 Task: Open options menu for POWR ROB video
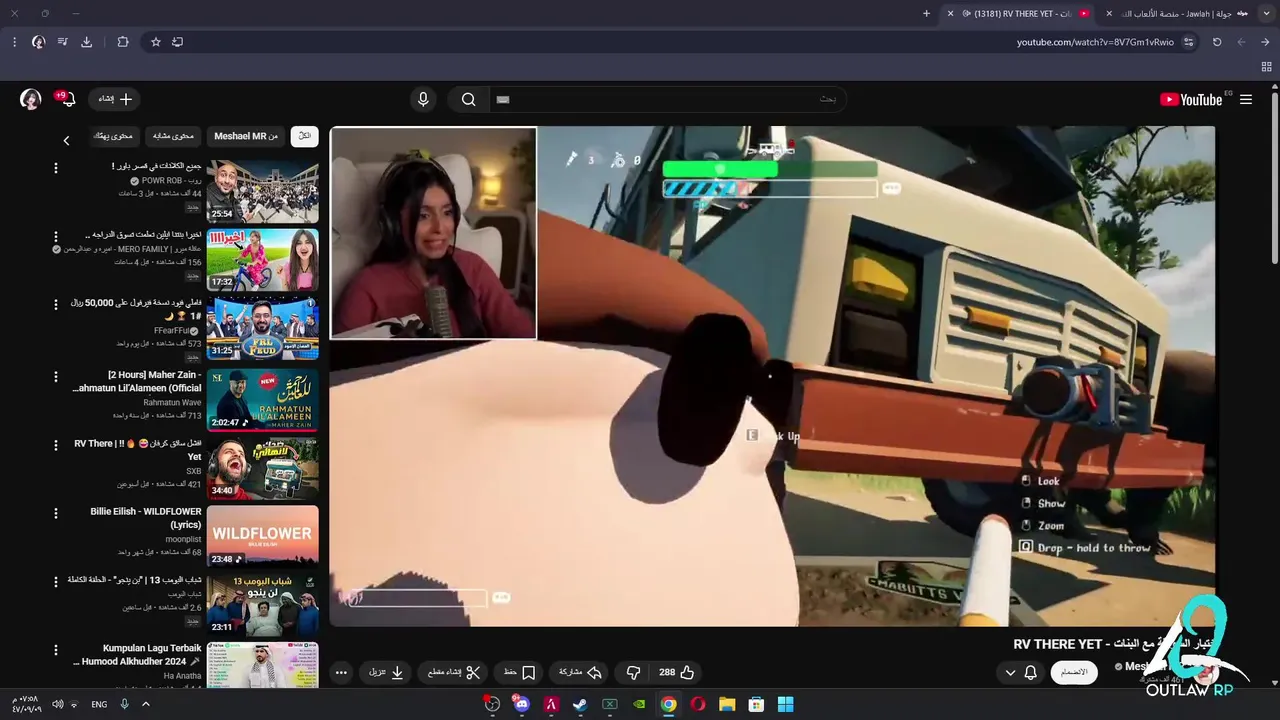pos(56,168)
